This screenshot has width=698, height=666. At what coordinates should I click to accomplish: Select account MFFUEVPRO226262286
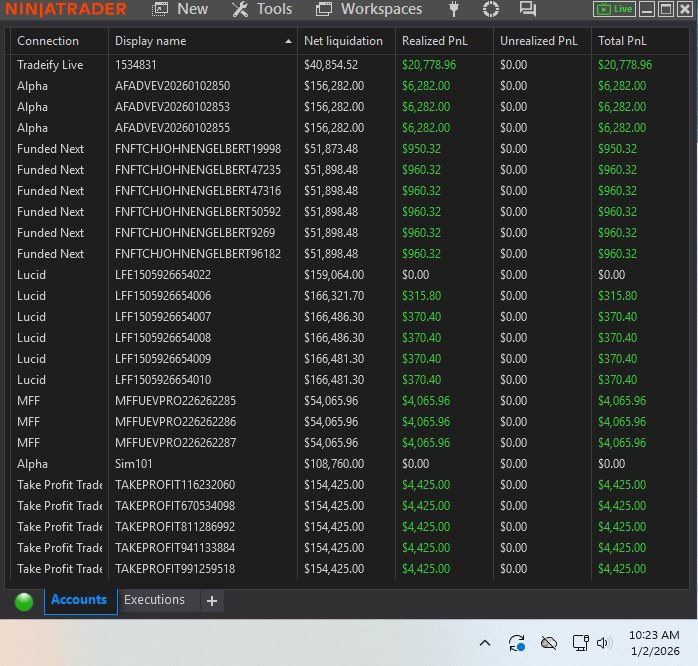click(x=175, y=422)
